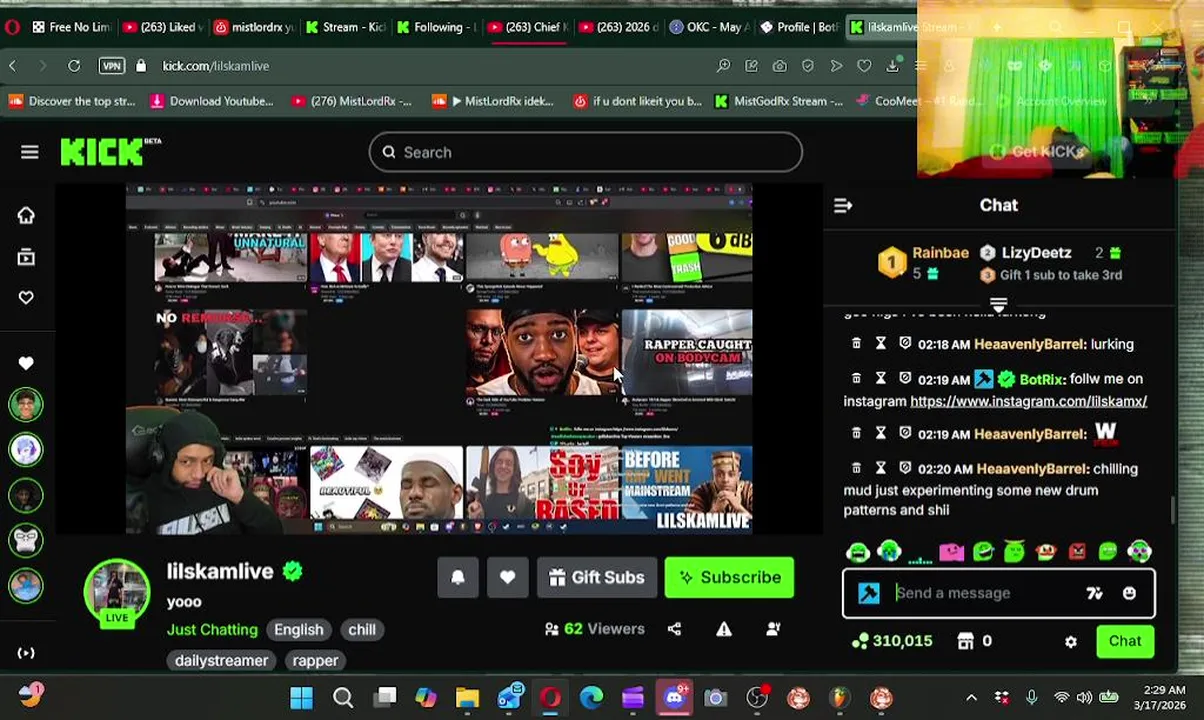
Task: Ban author of 02:19 AM BotRix message
Action: (905, 378)
